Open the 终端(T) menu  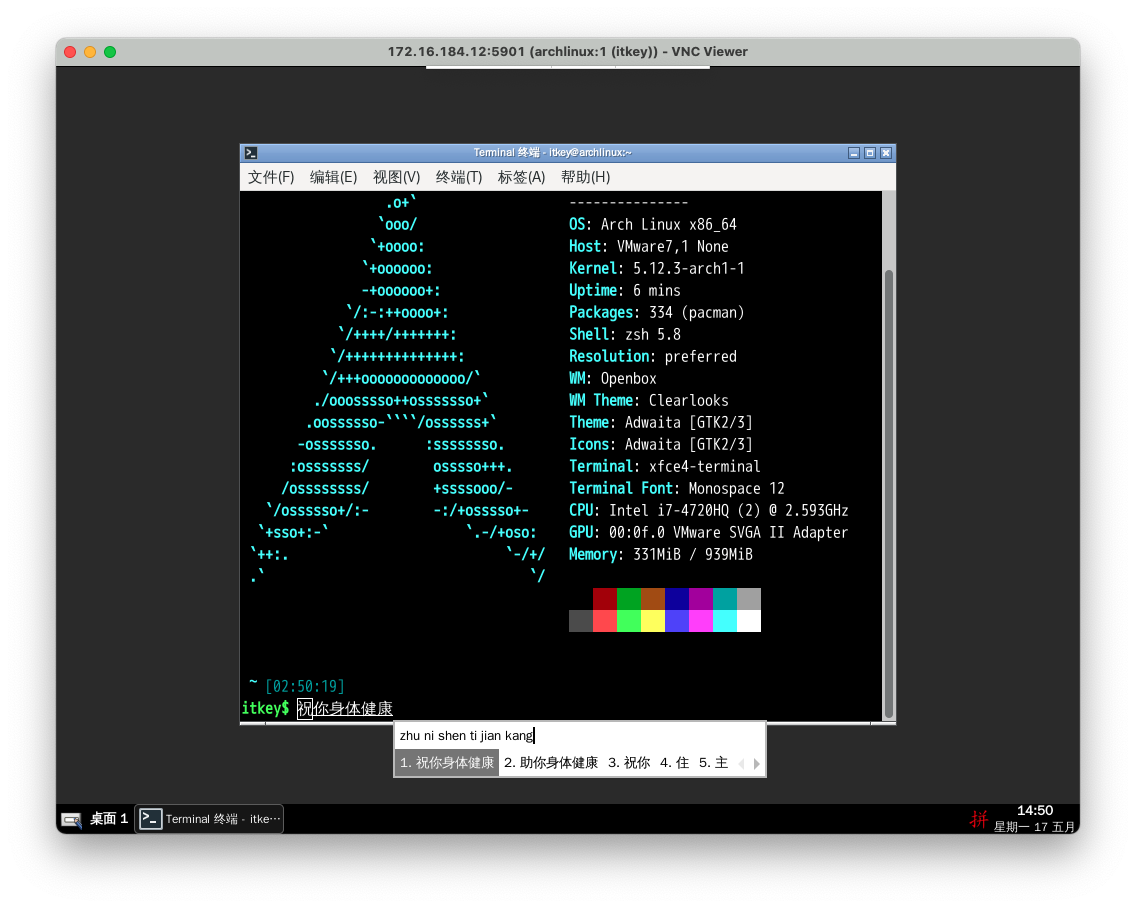tap(459, 178)
